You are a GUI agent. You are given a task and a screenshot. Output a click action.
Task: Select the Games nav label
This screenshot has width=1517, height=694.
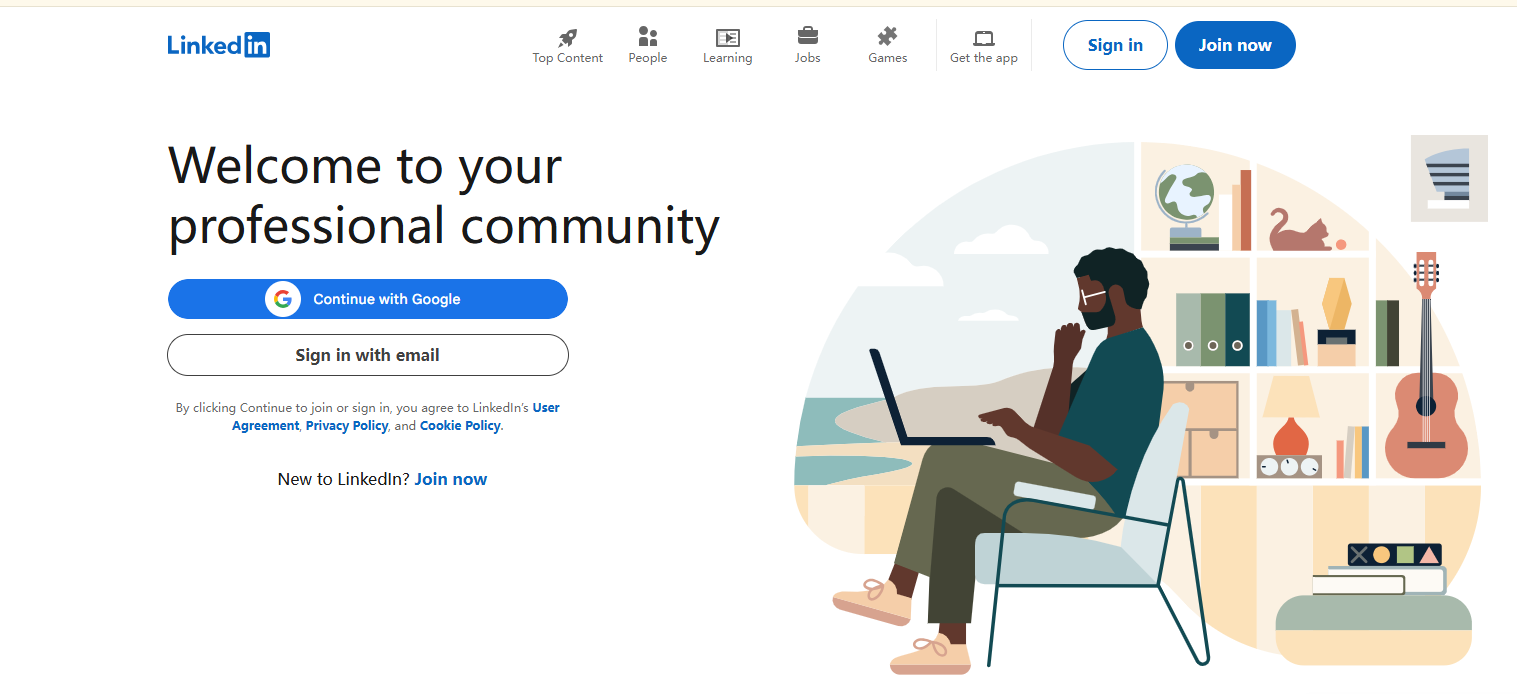coord(888,58)
